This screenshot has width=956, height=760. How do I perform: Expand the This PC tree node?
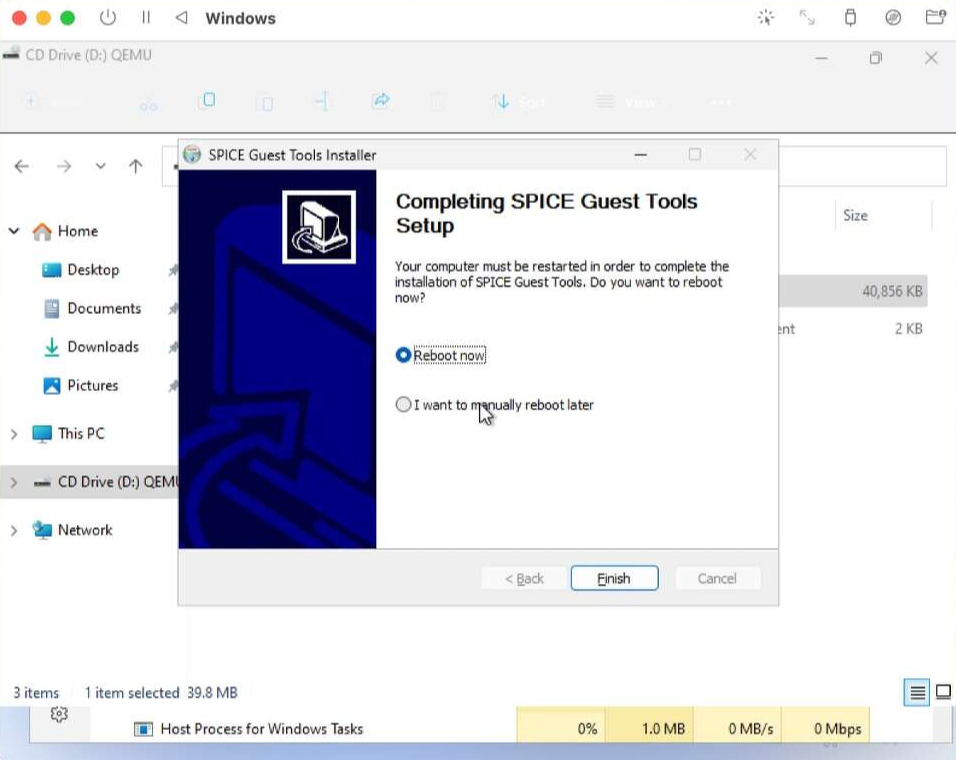(14, 434)
